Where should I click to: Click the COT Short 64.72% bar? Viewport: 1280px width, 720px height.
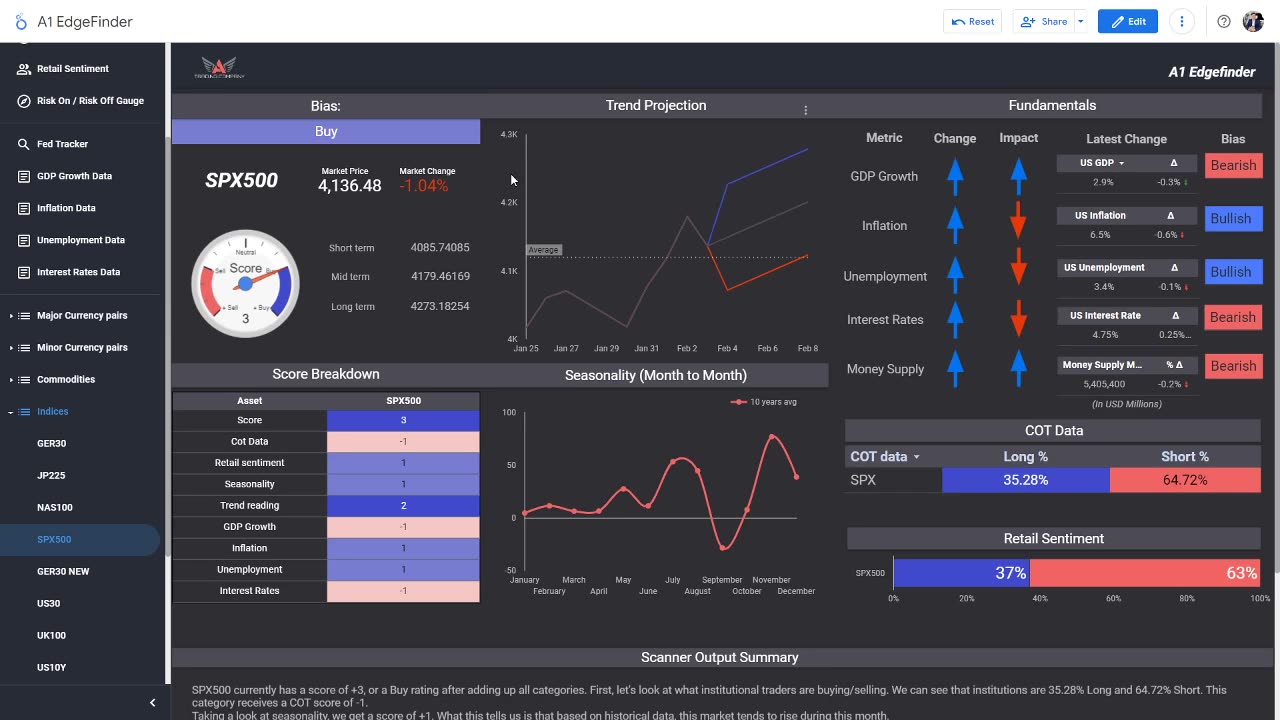(1185, 480)
